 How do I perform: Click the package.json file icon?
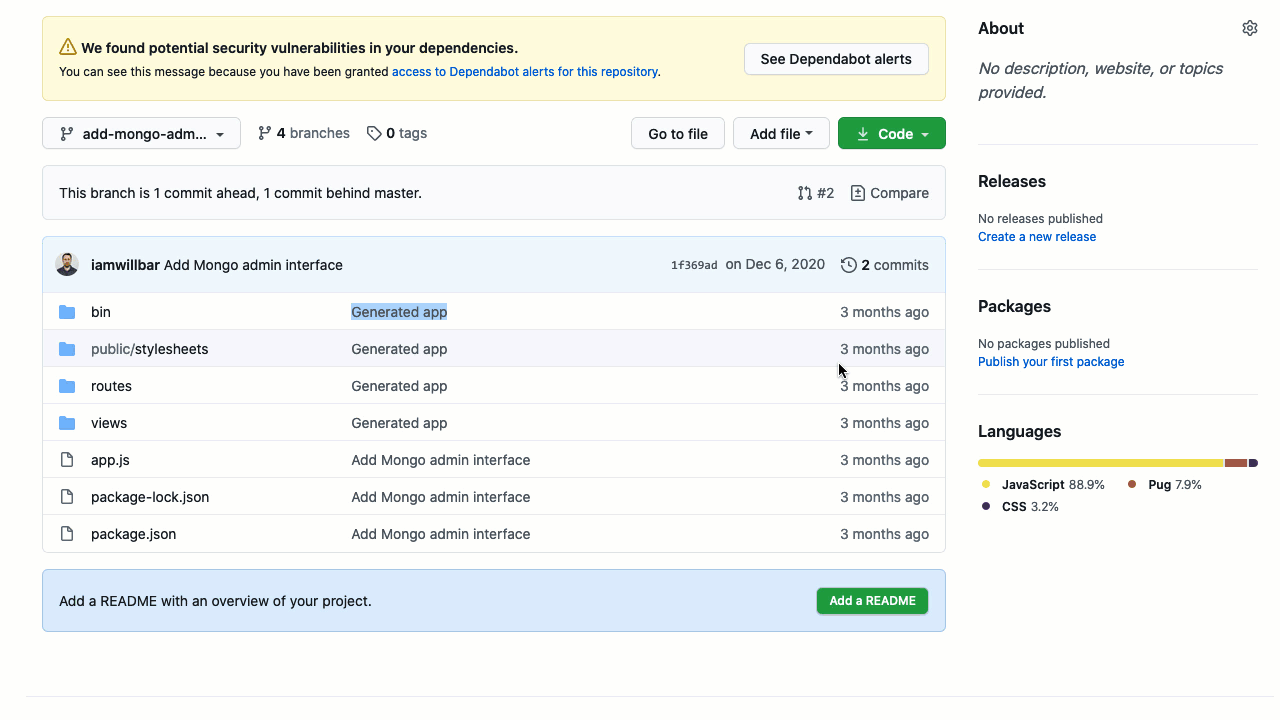tap(67, 534)
